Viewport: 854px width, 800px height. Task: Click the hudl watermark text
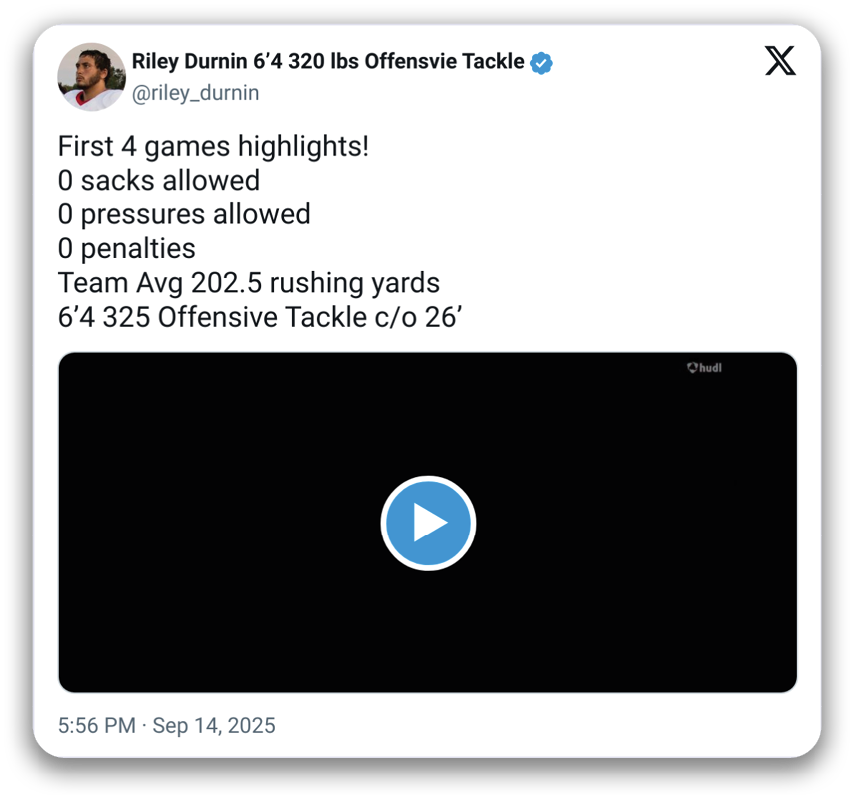click(x=710, y=368)
